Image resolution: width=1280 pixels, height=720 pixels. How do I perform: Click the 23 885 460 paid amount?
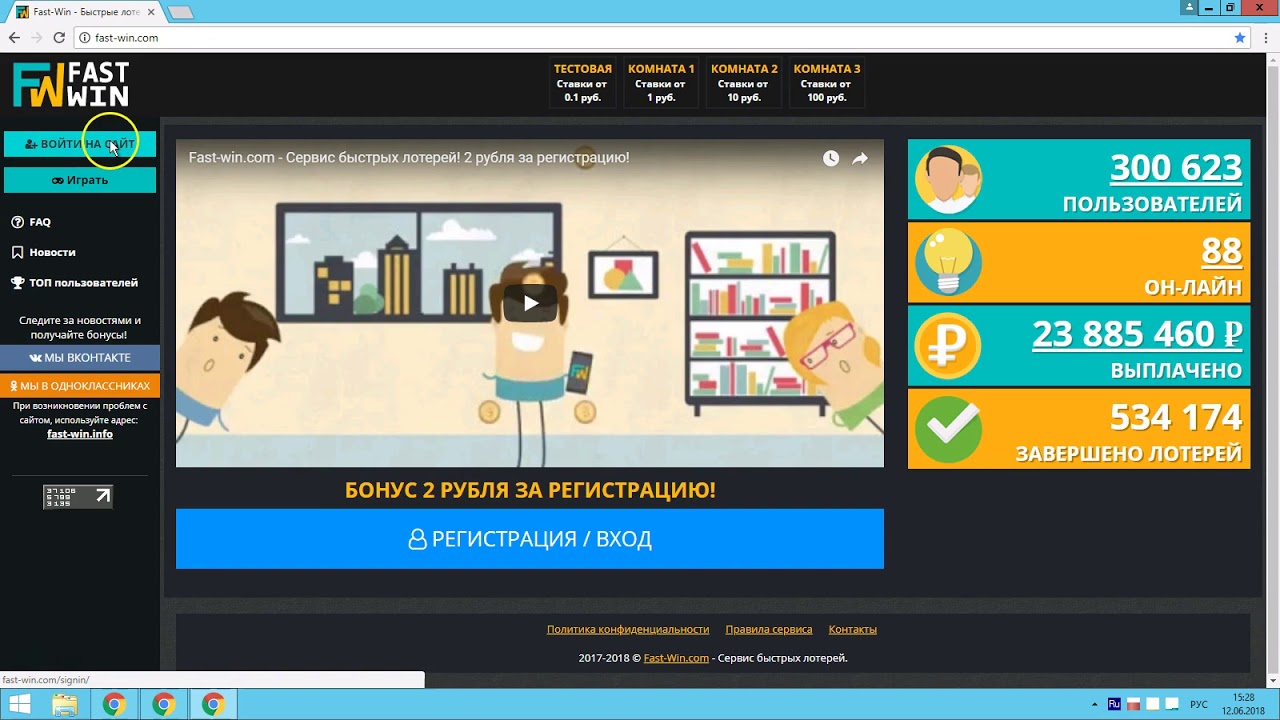tap(1137, 334)
